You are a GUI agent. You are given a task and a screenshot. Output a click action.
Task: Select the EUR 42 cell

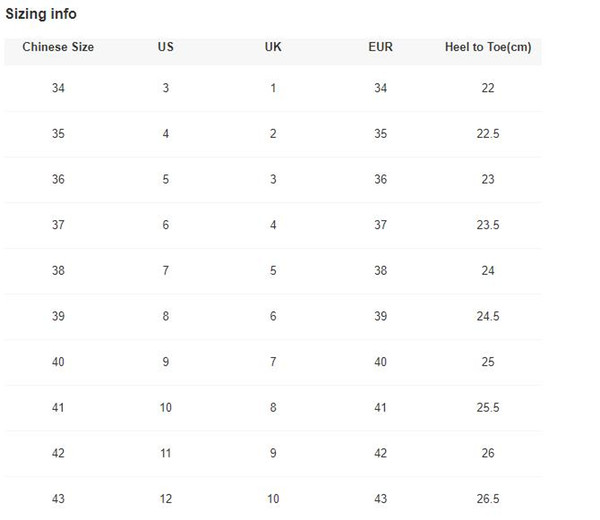click(380, 453)
